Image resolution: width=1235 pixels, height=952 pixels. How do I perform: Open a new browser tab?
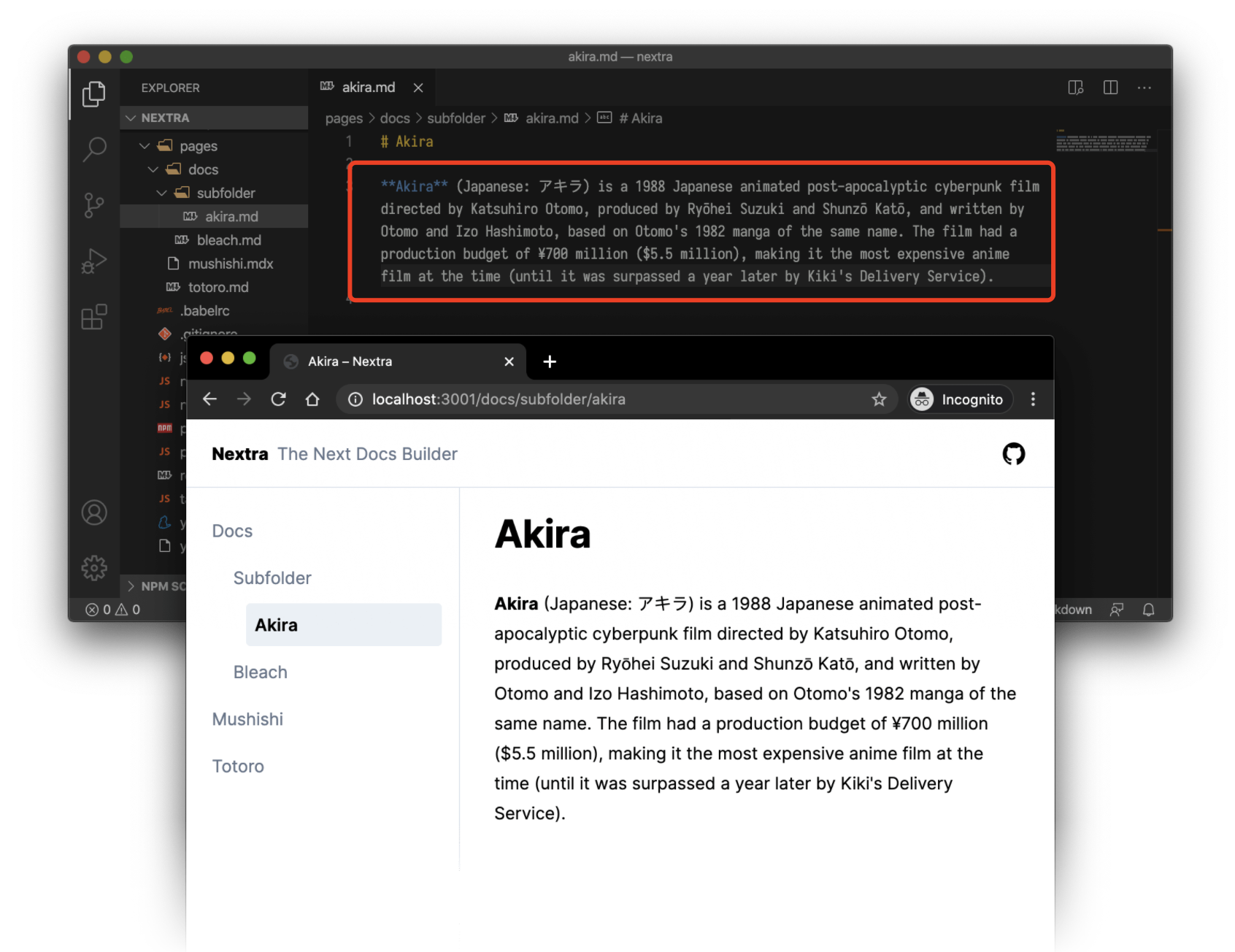[x=550, y=361]
